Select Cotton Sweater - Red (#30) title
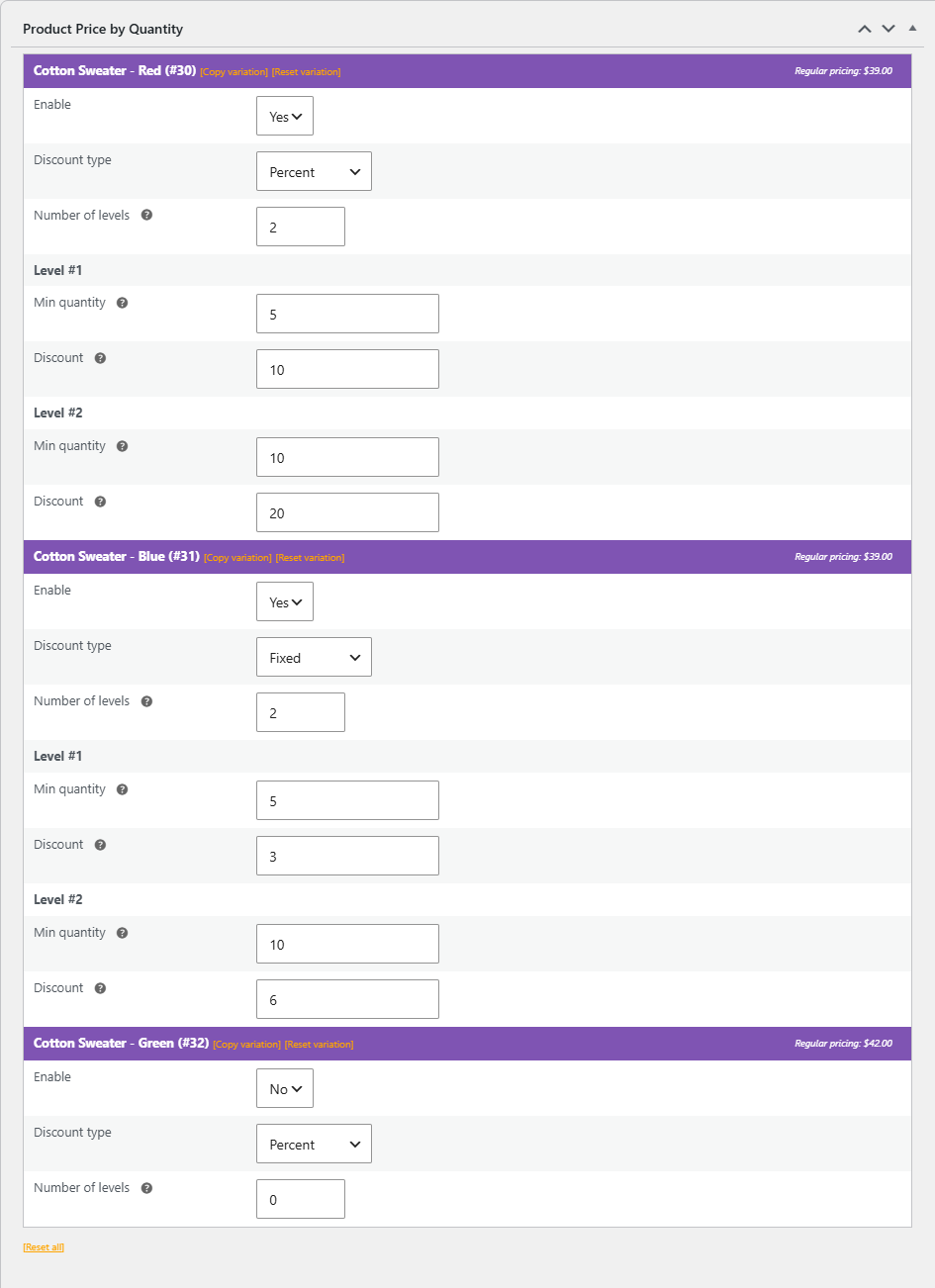Screen dimensions: 935x1288 click(115, 70)
